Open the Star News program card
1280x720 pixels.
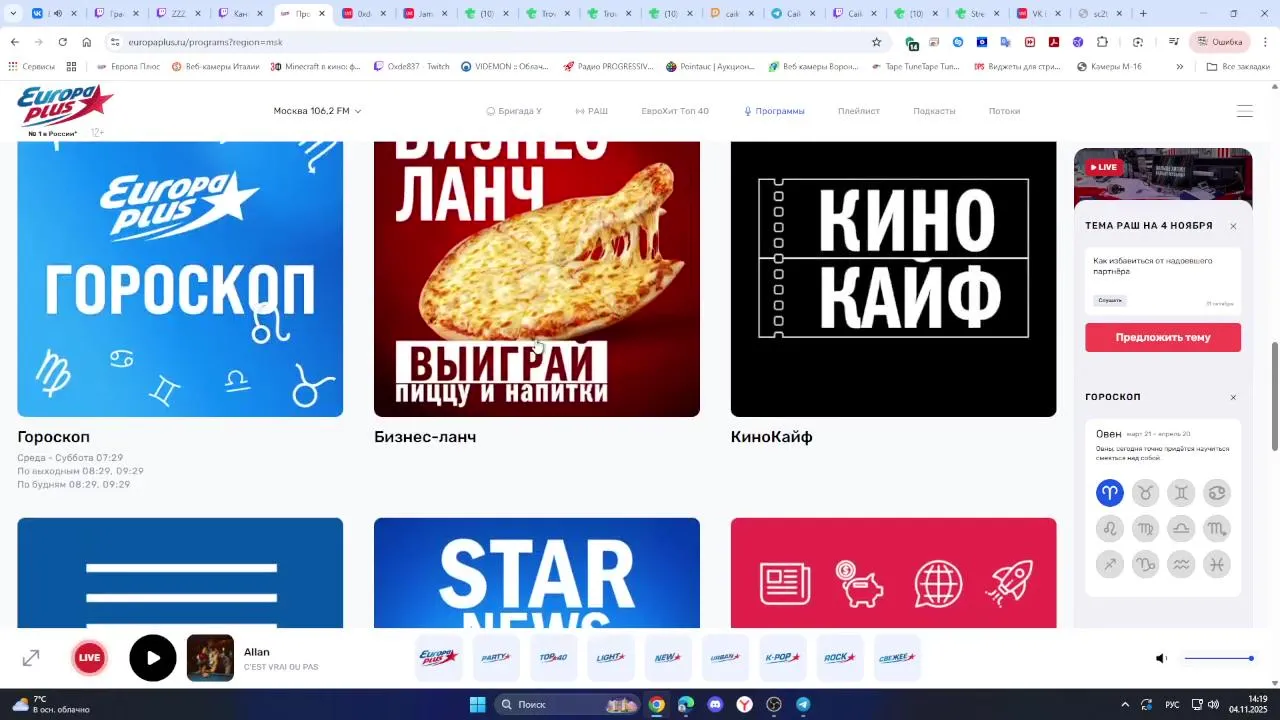[537, 573]
